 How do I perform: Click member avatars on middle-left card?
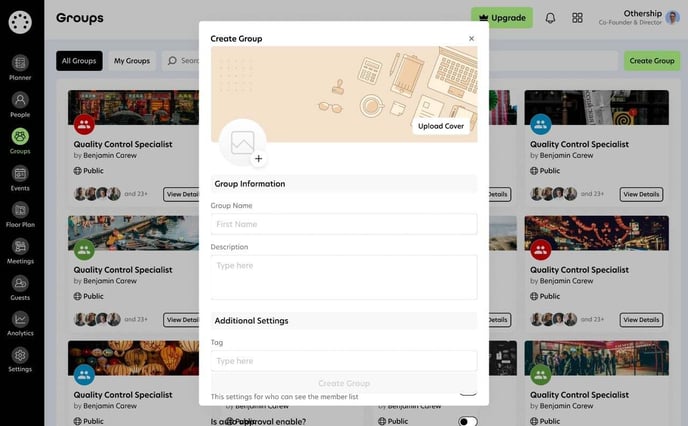coord(97,319)
